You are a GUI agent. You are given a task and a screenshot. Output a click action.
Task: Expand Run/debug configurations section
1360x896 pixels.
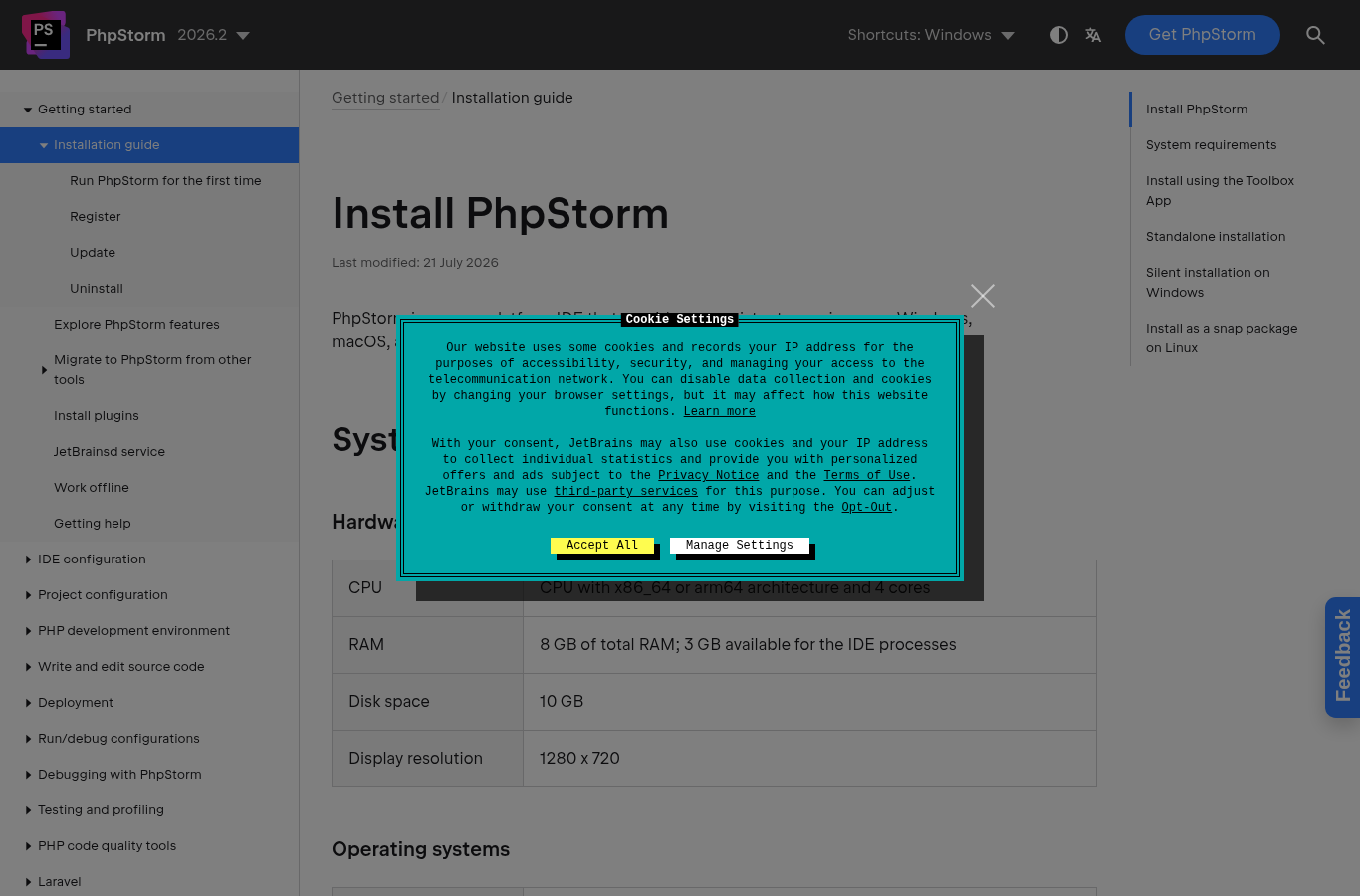(x=28, y=739)
